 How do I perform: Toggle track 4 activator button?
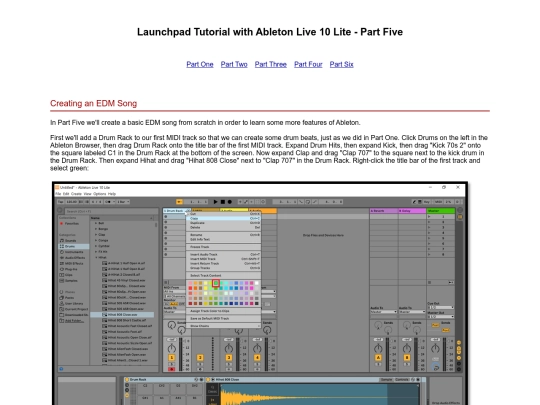(x=257, y=358)
